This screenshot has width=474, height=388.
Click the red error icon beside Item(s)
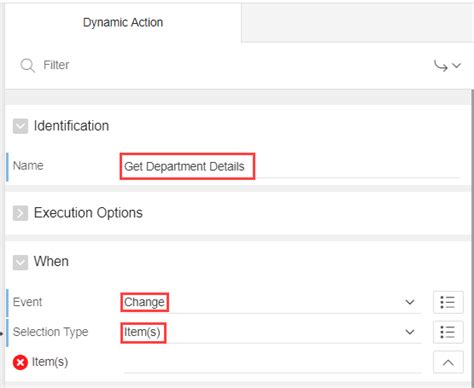coord(20,362)
